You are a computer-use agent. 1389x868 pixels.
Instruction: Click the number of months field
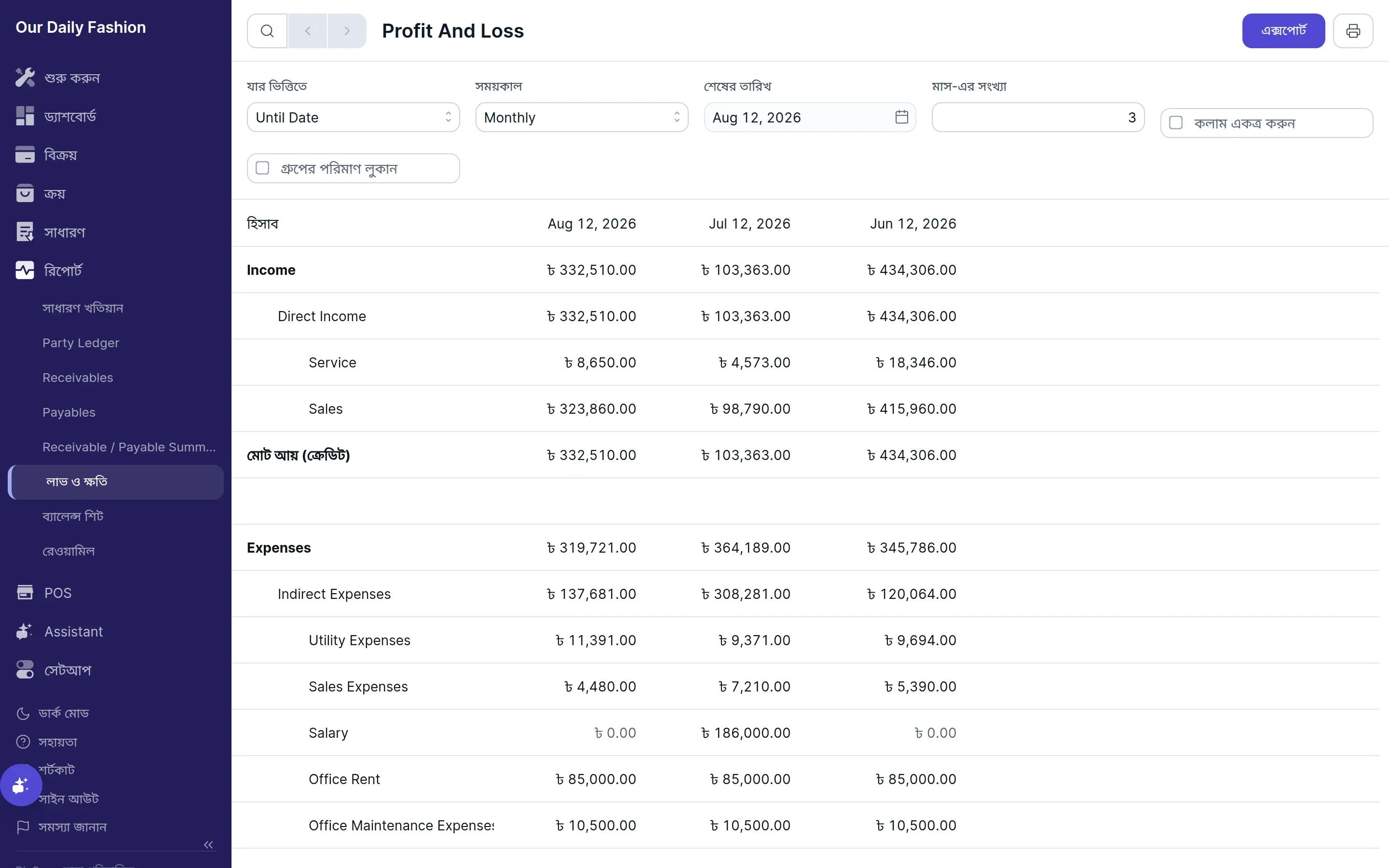click(x=1038, y=117)
